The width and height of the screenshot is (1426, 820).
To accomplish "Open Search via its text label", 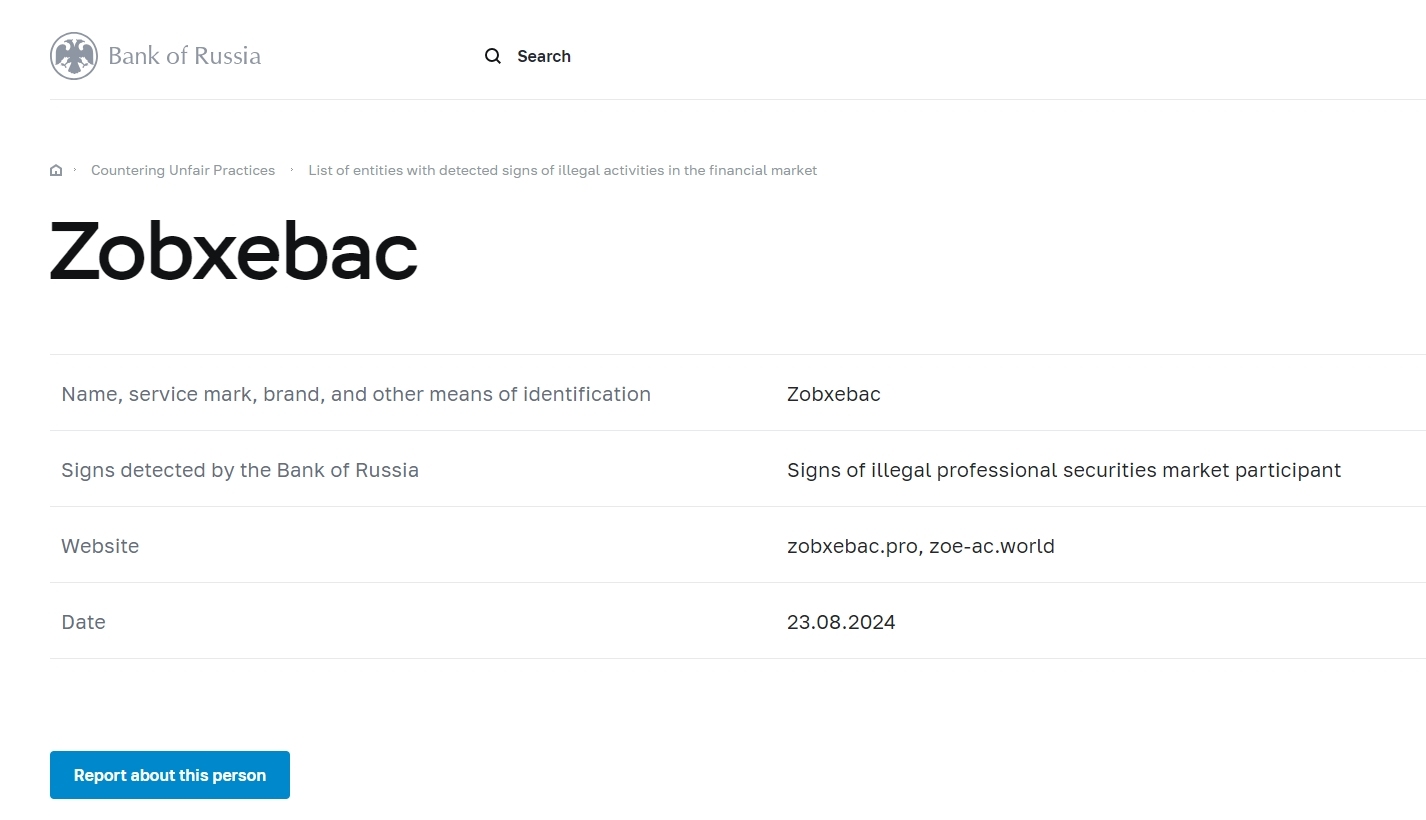I will [544, 56].
